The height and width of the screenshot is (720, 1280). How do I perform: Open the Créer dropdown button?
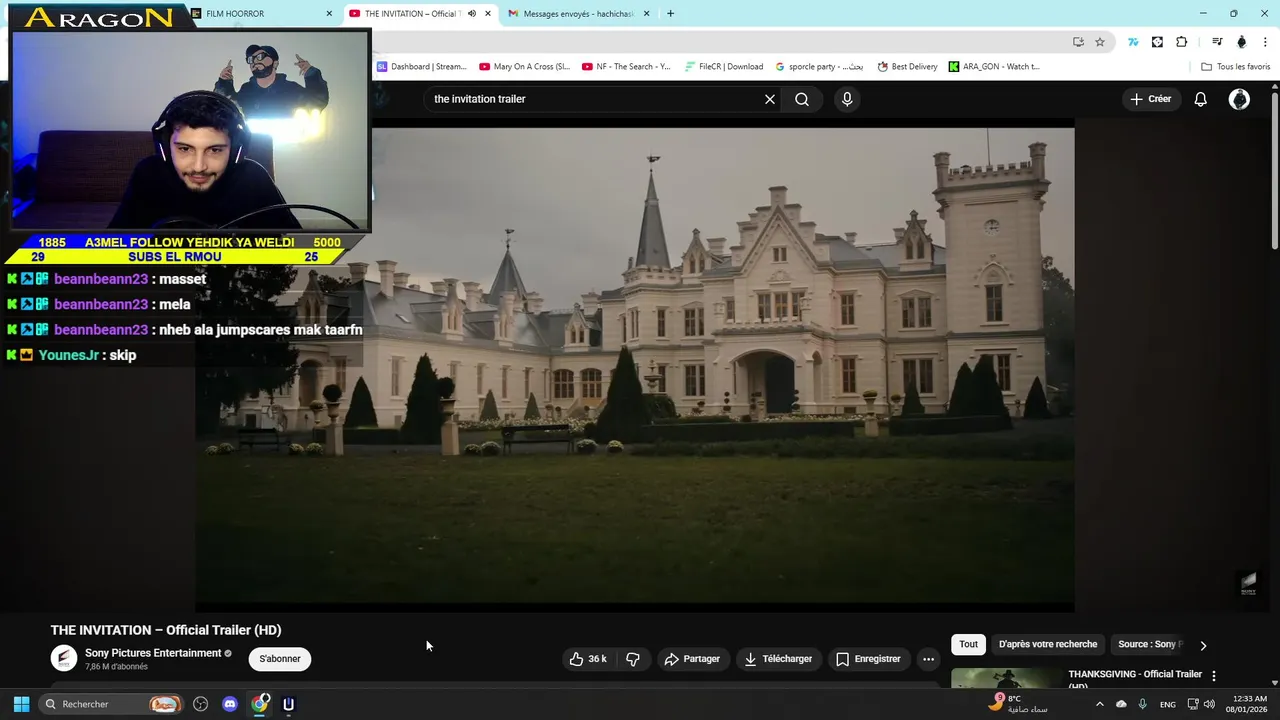pyautogui.click(x=1150, y=99)
